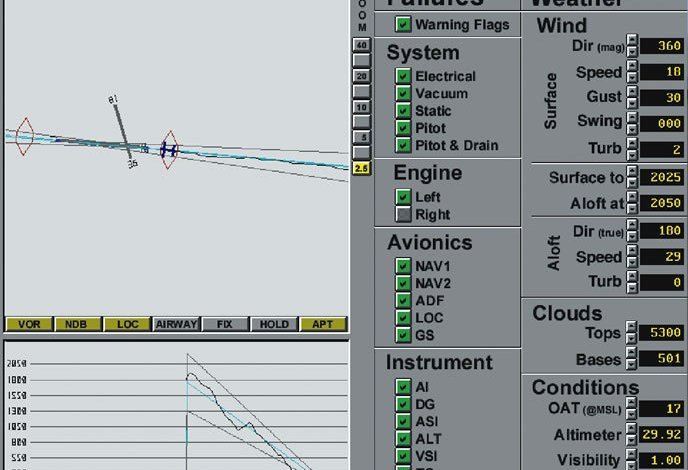Select the 2.5 zoom level button

tap(362, 168)
